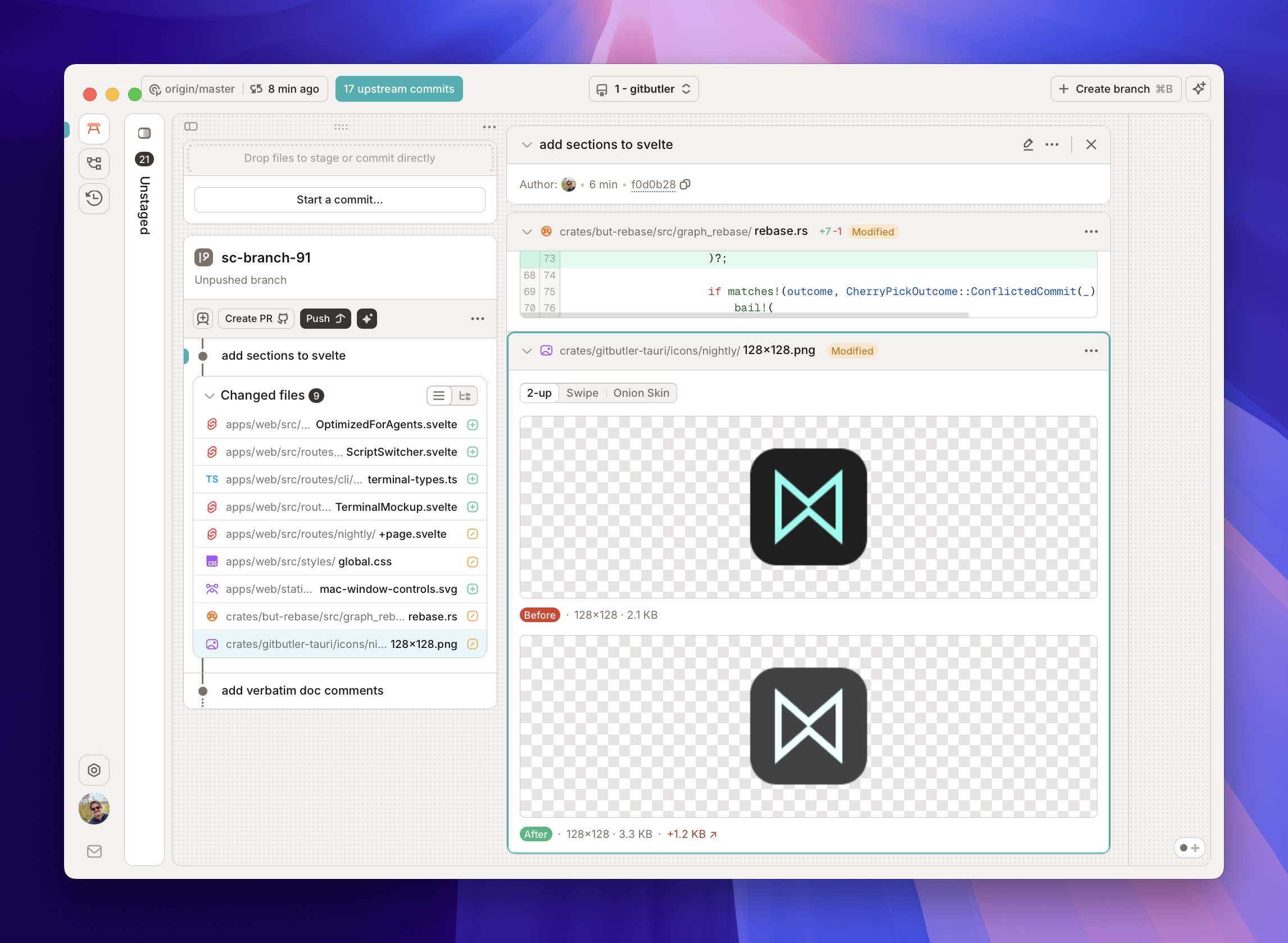
Task: Open the 1 - gitbutler project dropdown
Action: [643, 89]
